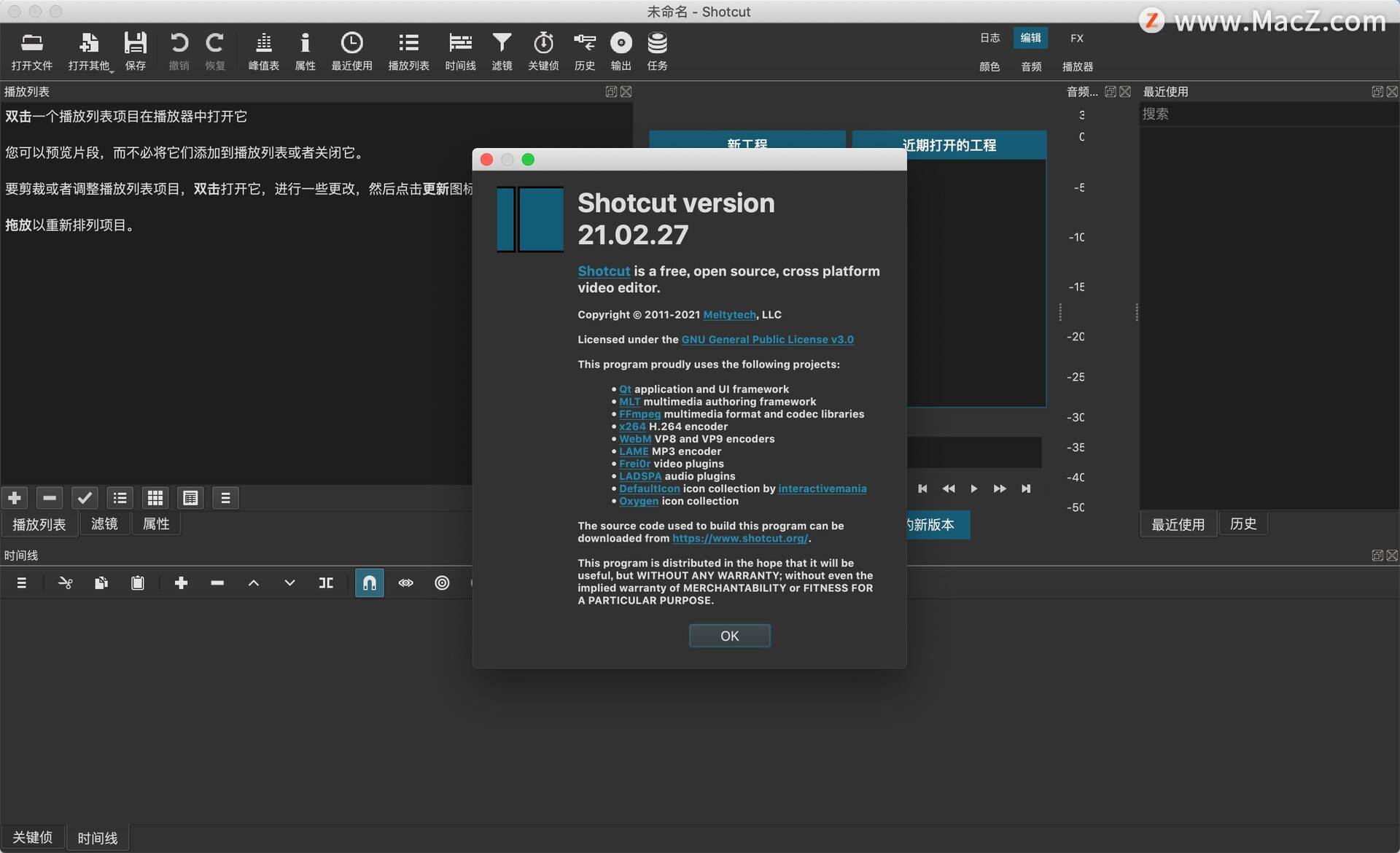Open the https://www.shotcut.org/ link
This screenshot has height=853, width=1400.
tap(739, 539)
